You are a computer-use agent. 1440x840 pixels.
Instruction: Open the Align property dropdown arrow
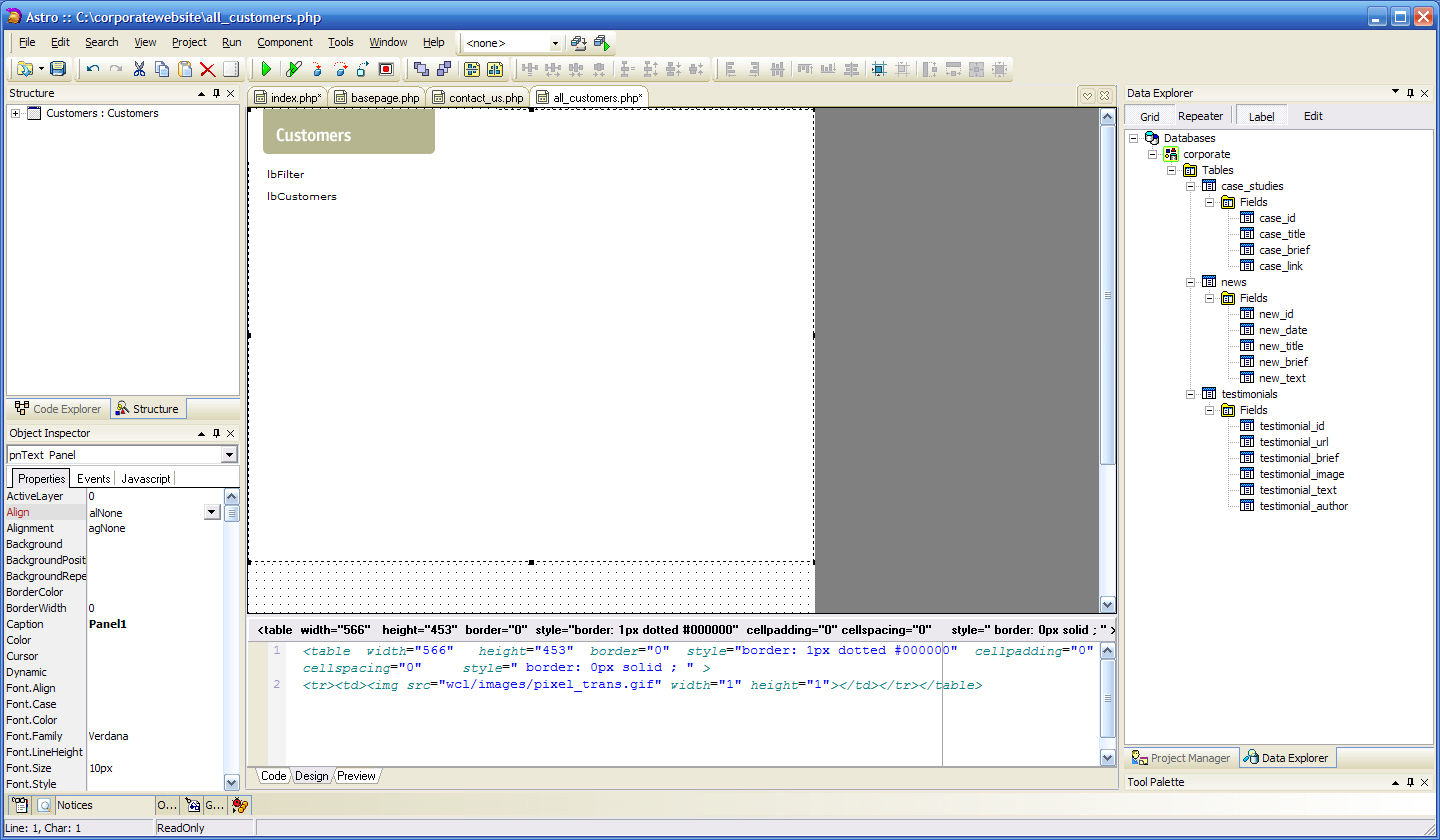(x=211, y=512)
